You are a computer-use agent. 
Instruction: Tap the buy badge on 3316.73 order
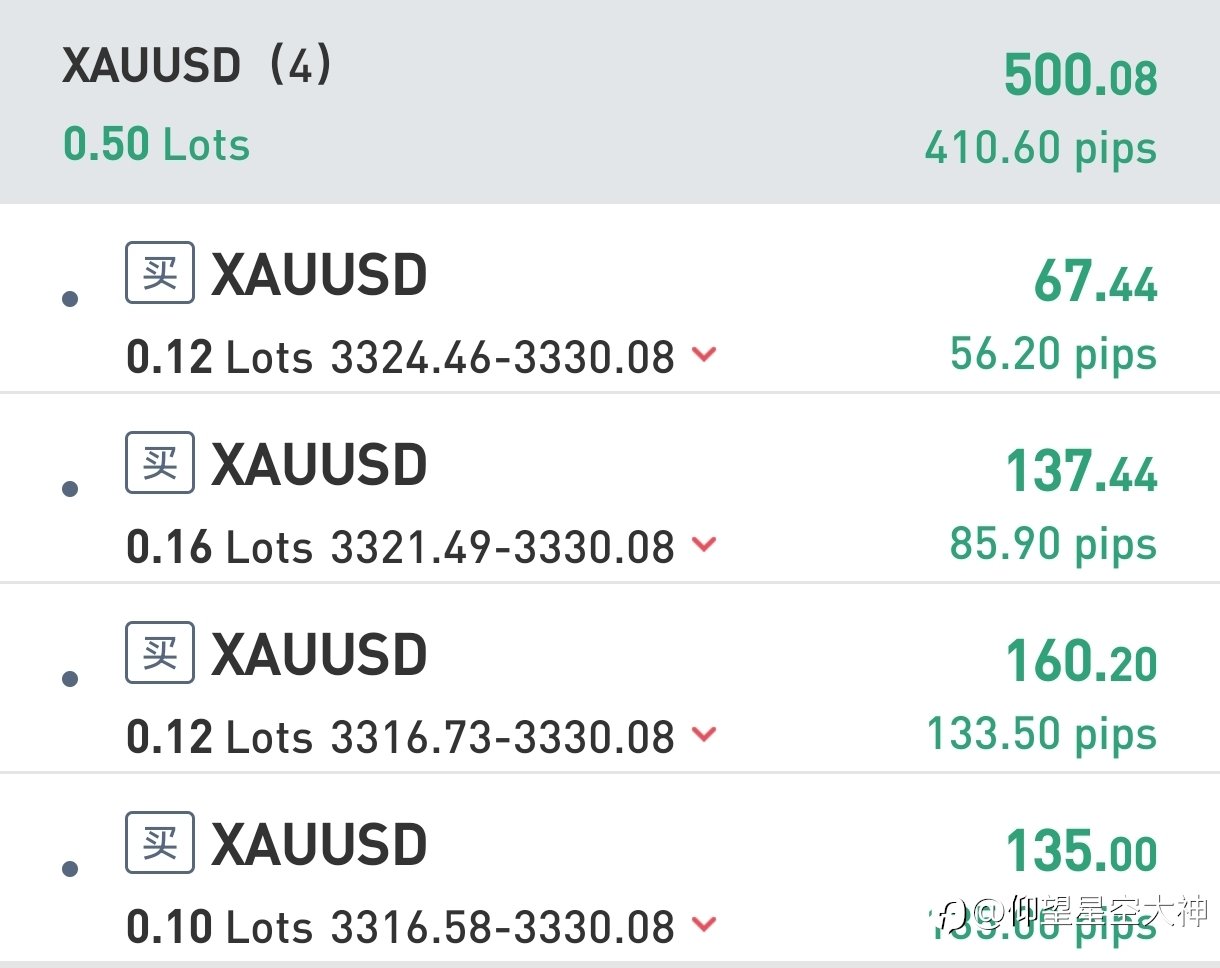[x=160, y=652]
